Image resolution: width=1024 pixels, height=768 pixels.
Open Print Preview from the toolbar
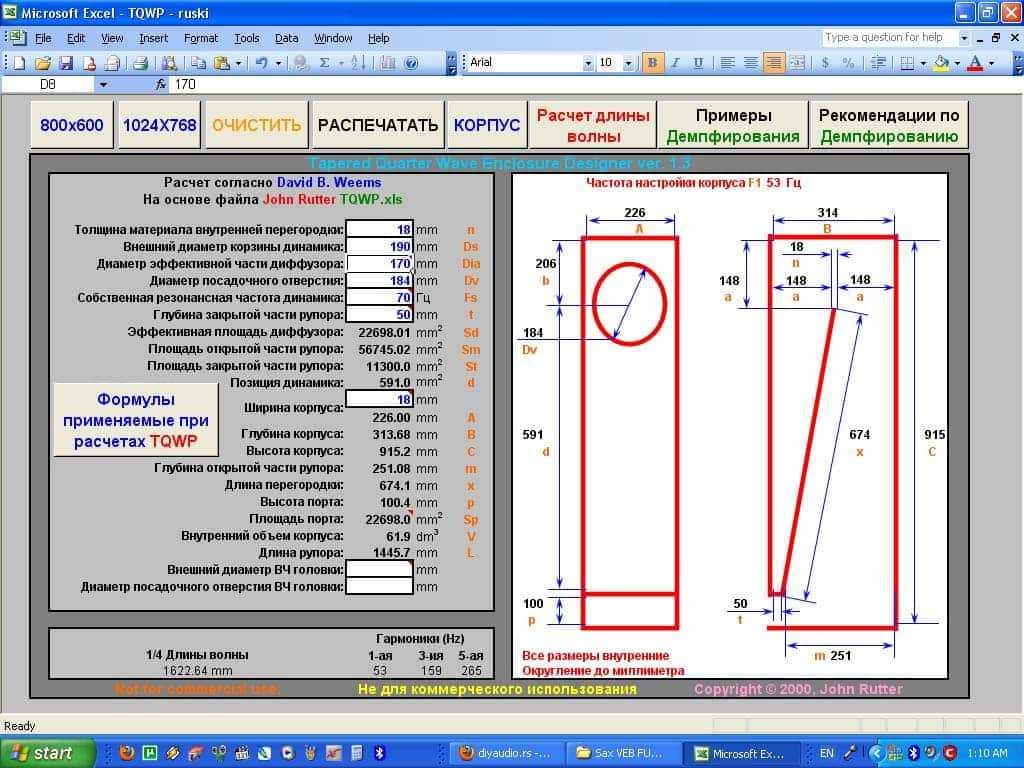(x=169, y=63)
